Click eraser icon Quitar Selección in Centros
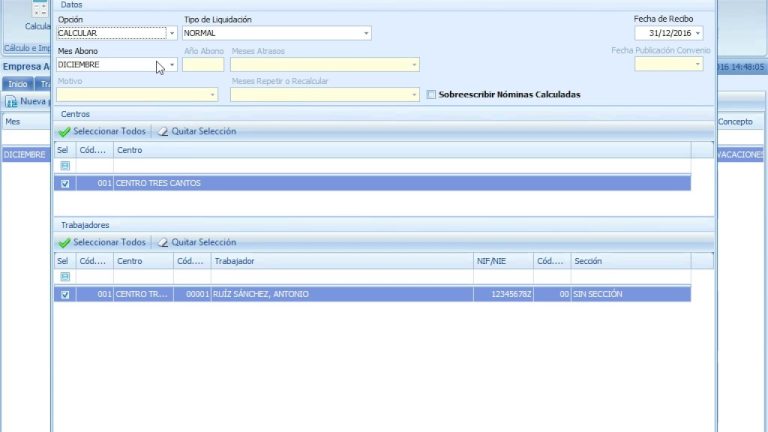 pyautogui.click(x=163, y=131)
